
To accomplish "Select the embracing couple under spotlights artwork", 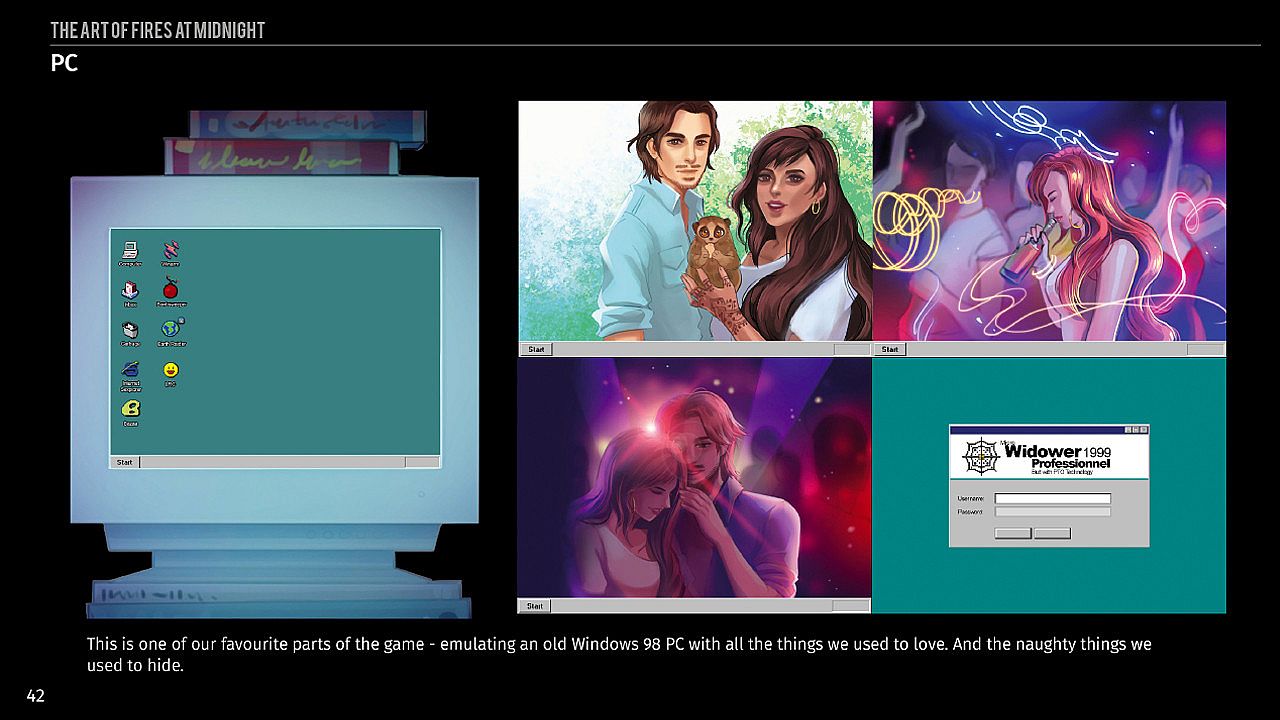I will [693, 478].
